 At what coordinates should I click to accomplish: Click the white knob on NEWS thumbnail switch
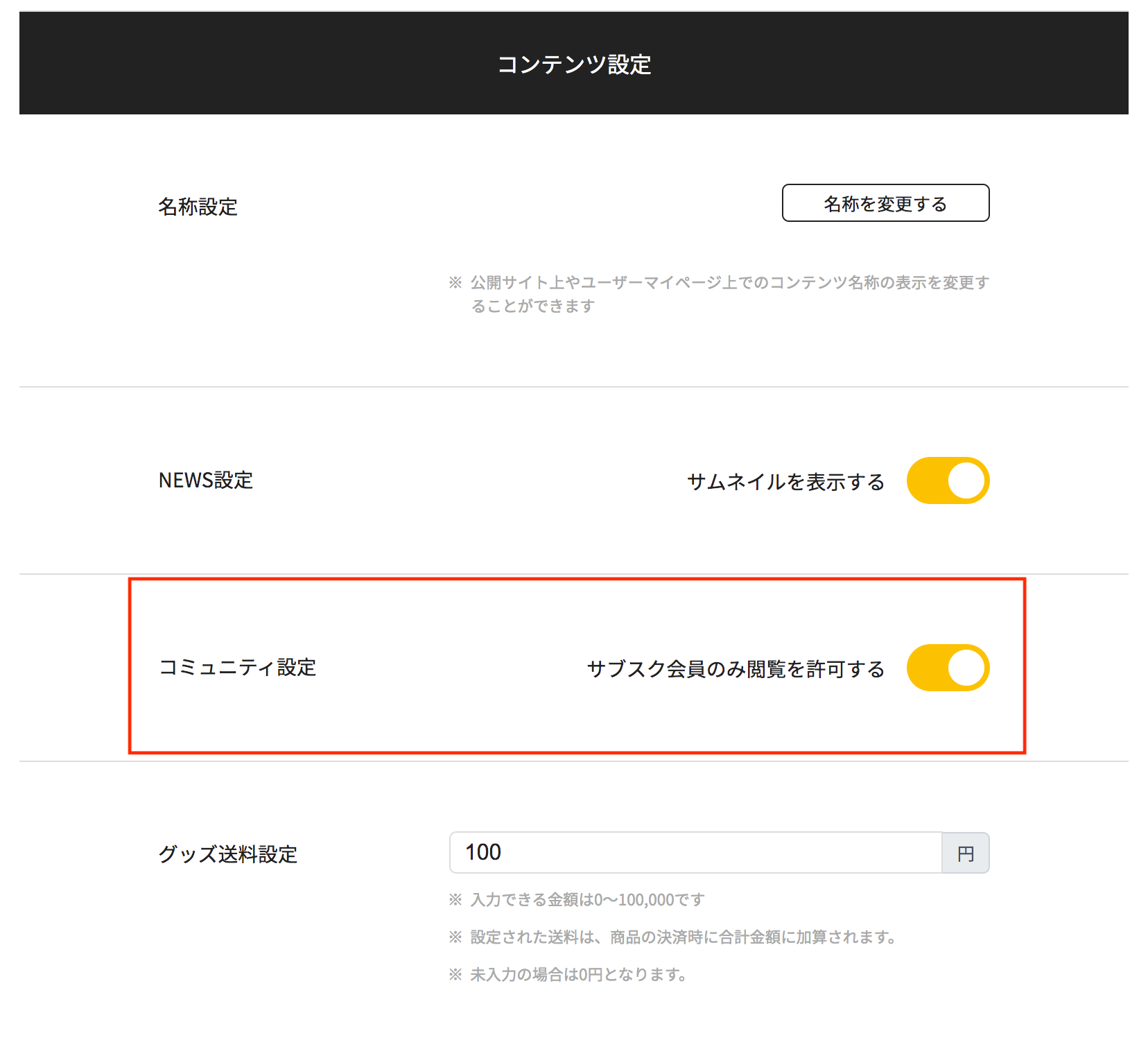tap(966, 480)
